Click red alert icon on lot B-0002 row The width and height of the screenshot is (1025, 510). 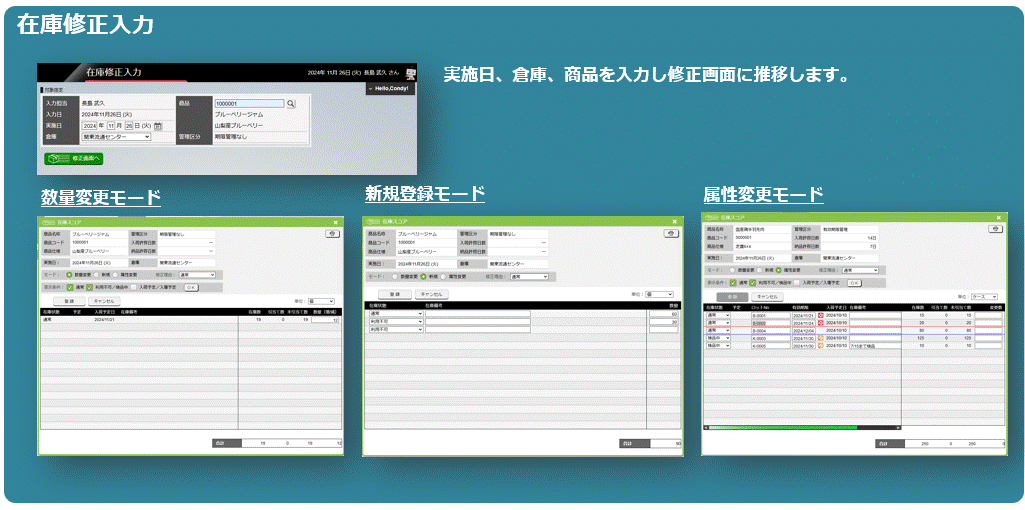pos(821,323)
